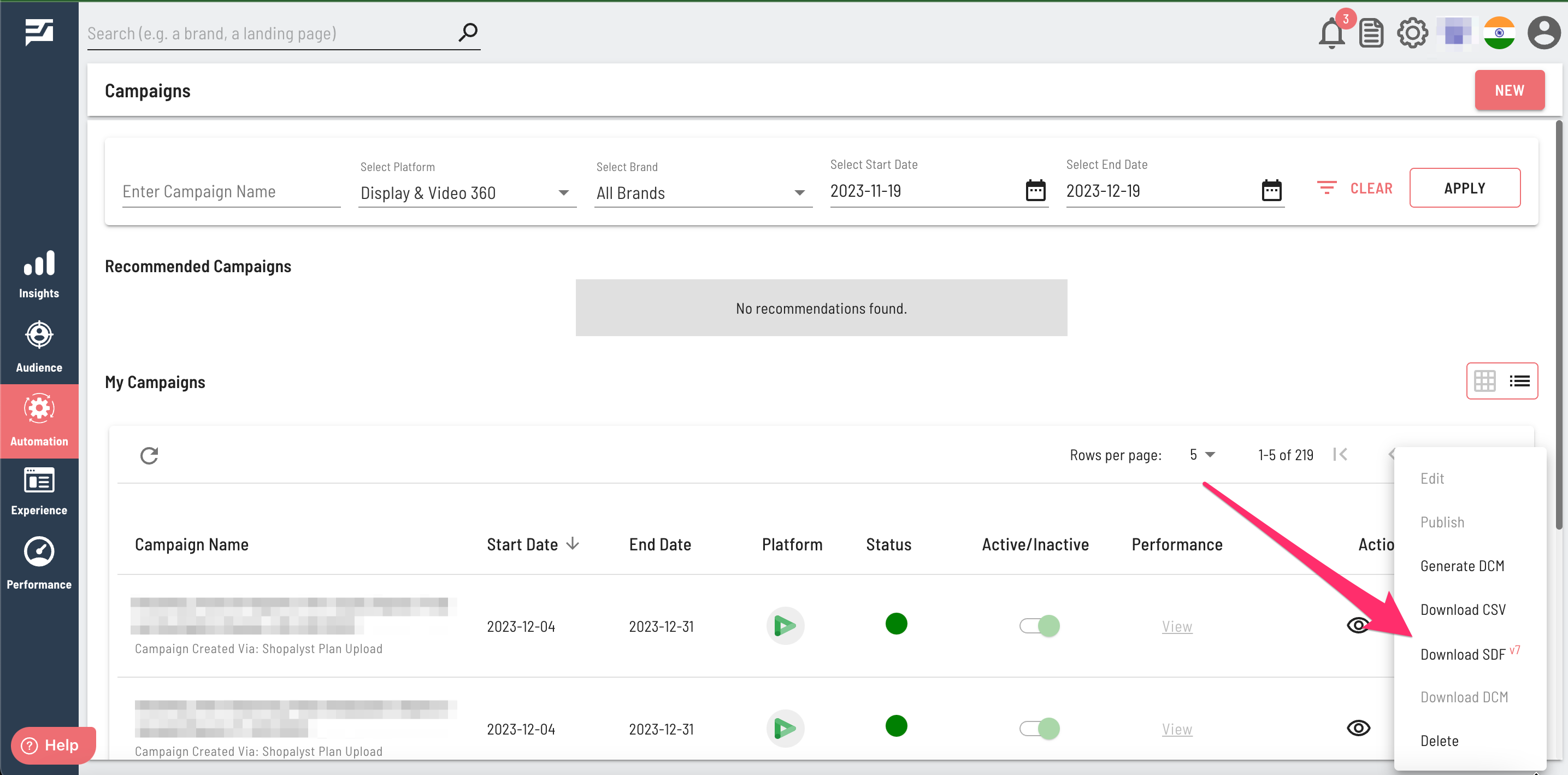
Task: Choose Generate DCM menu option
Action: (x=1462, y=566)
